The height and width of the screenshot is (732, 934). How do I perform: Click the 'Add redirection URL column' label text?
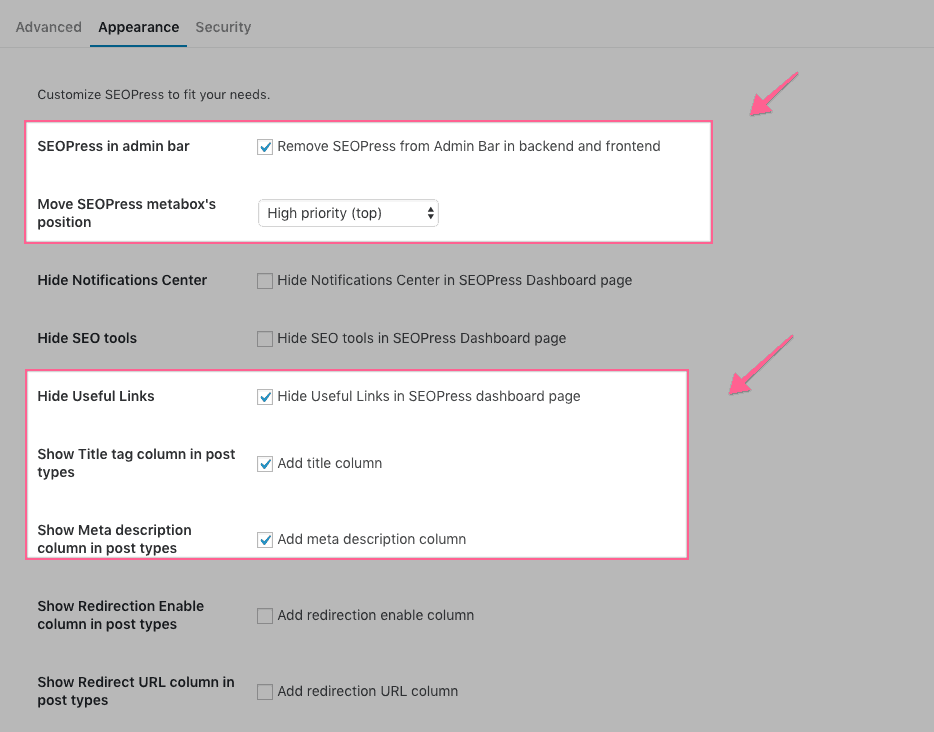point(368,691)
